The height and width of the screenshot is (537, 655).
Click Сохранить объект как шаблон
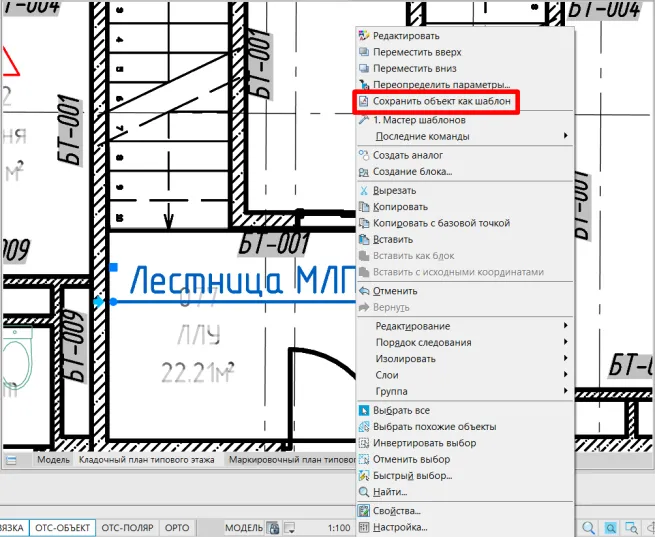pyautogui.click(x=441, y=103)
